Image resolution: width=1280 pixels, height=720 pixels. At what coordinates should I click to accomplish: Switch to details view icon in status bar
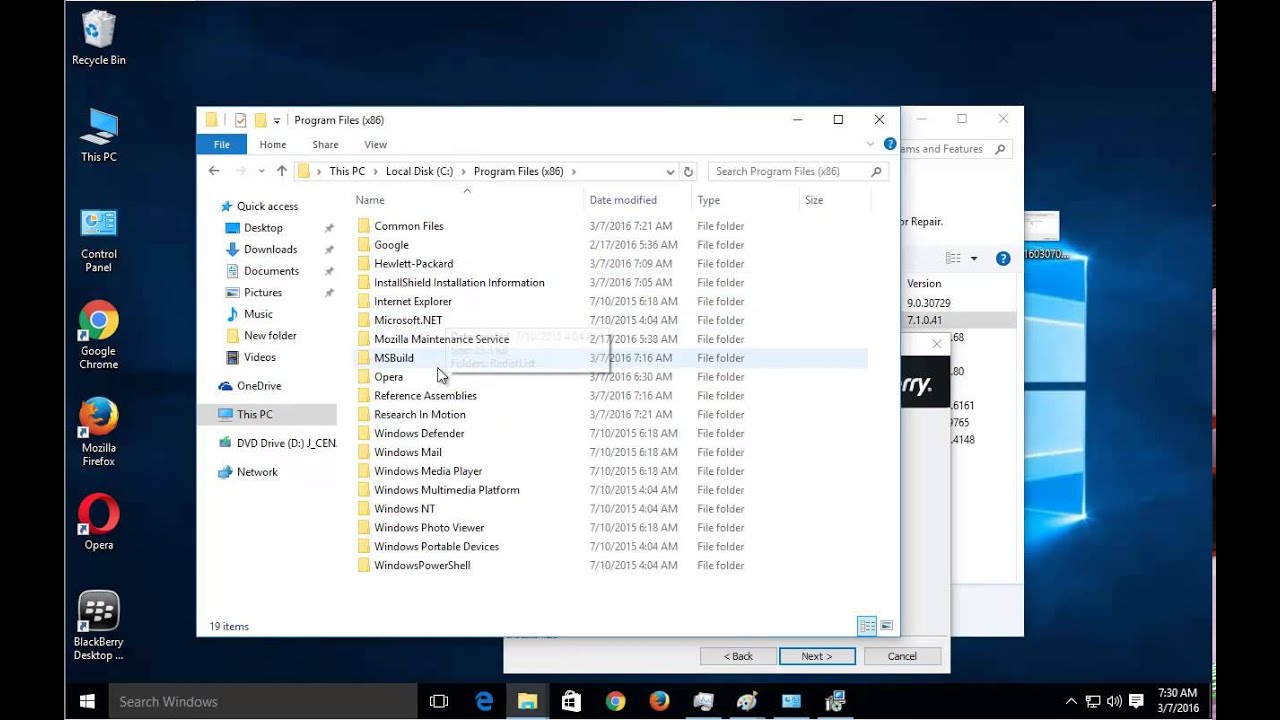(x=867, y=626)
